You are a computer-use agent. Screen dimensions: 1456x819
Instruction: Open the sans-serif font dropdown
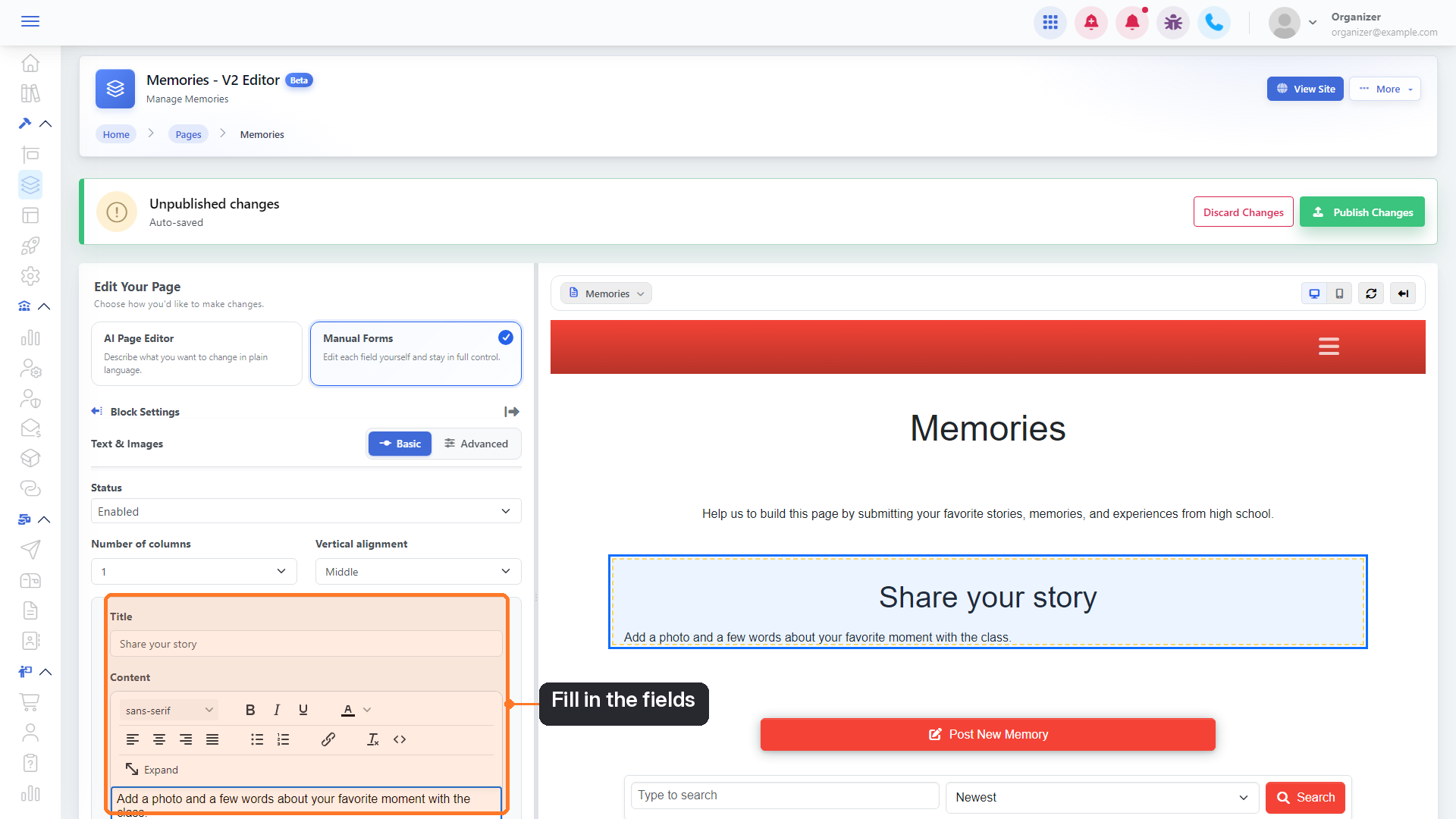coord(169,711)
